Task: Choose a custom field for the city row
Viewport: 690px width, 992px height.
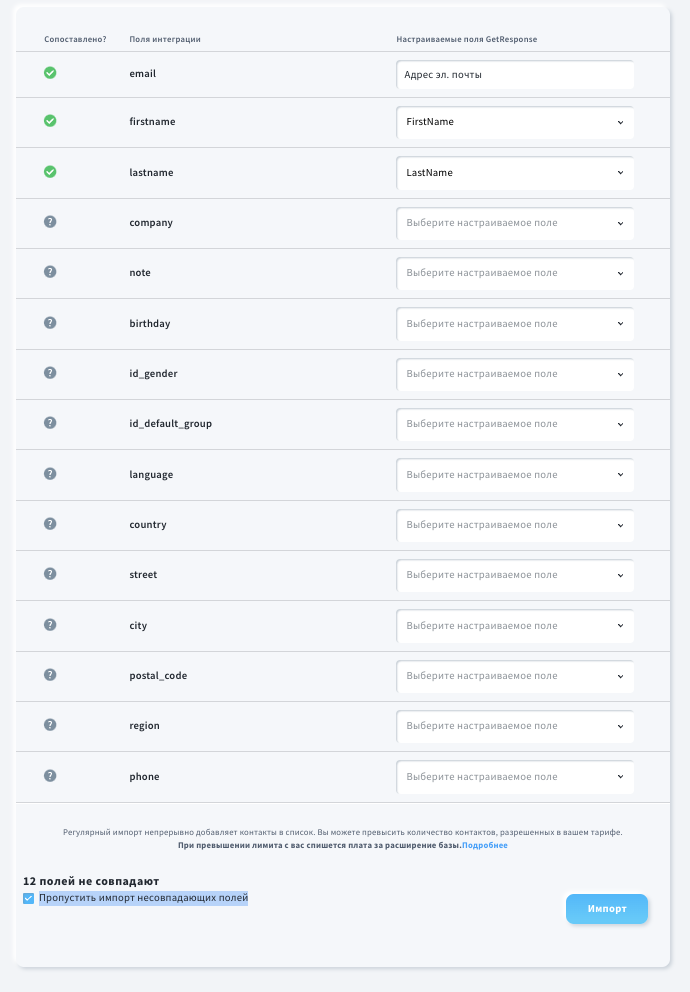Action: pos(515,626)
